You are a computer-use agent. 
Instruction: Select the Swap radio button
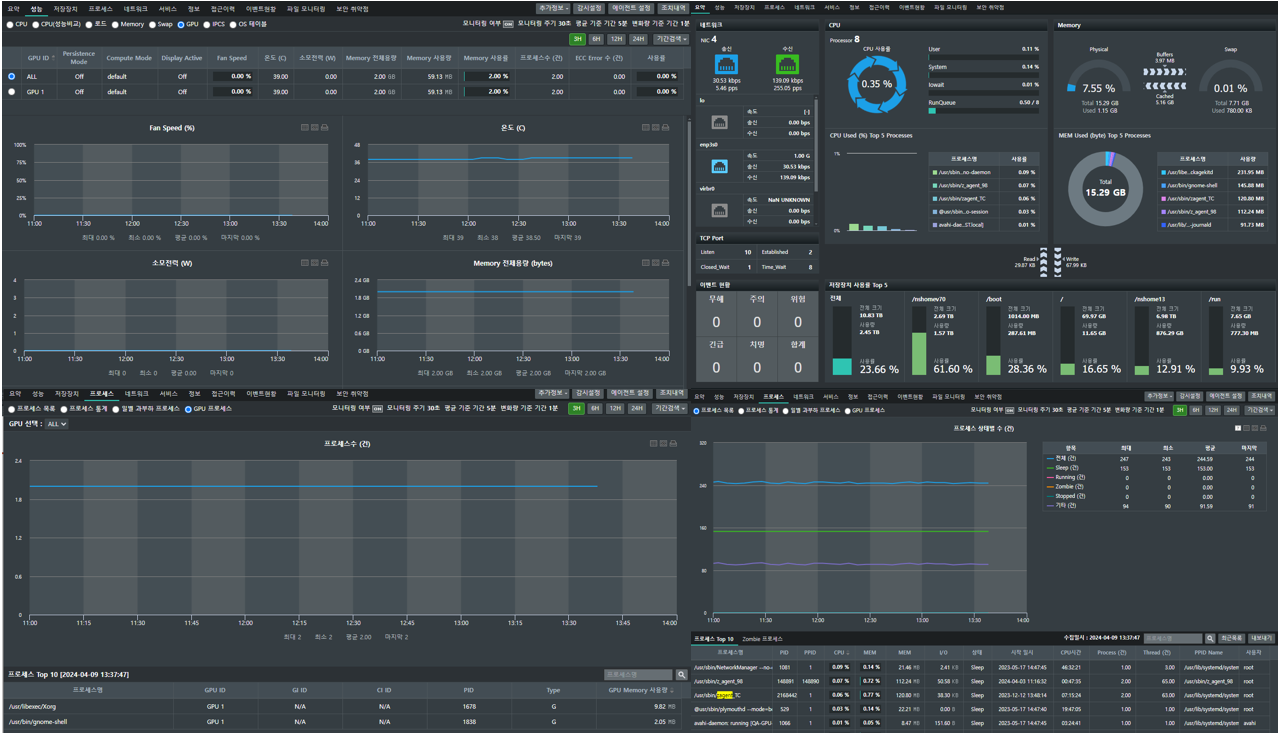point(154,24)
